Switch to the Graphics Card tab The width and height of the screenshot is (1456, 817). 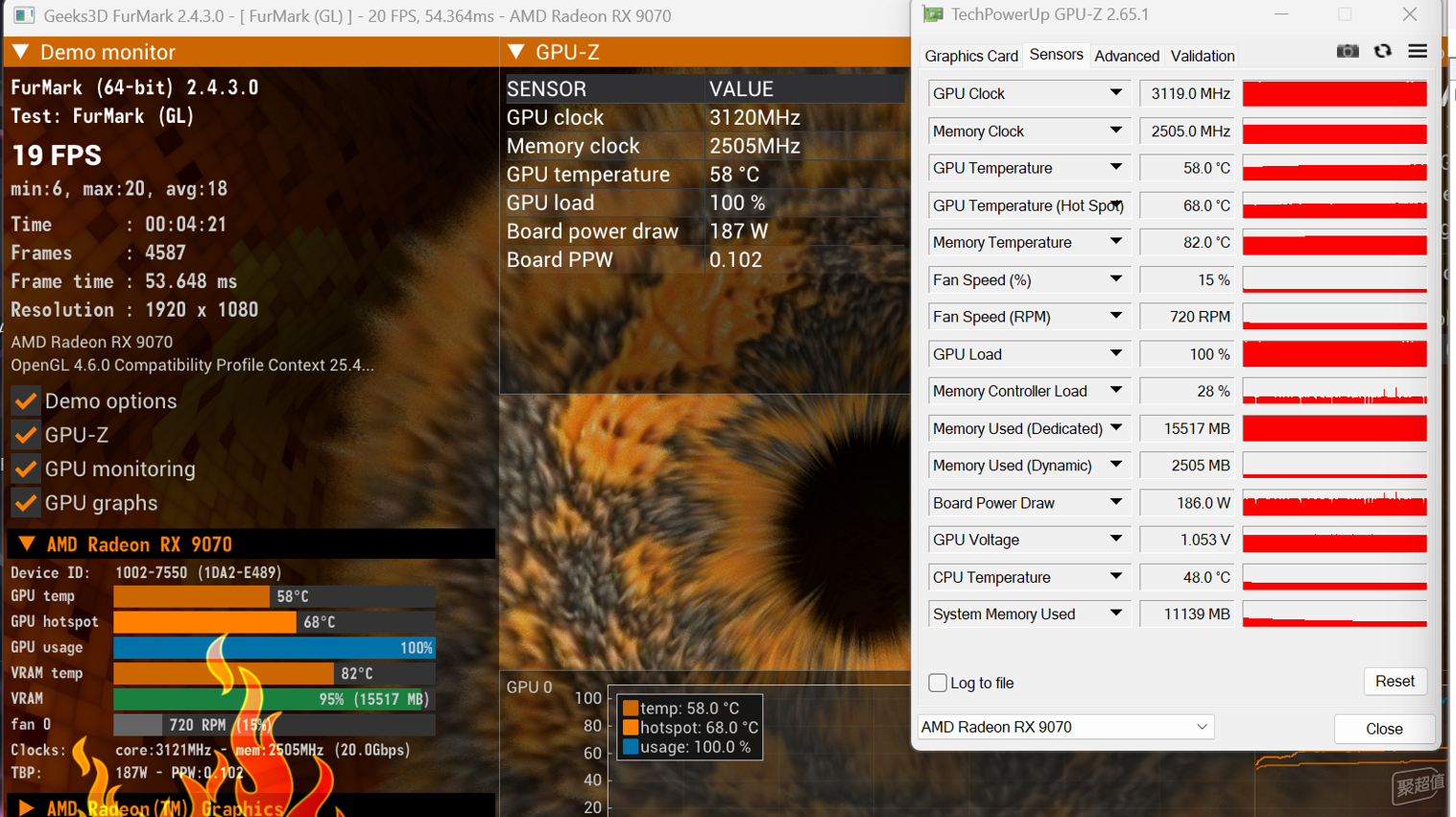coord(970,56)
